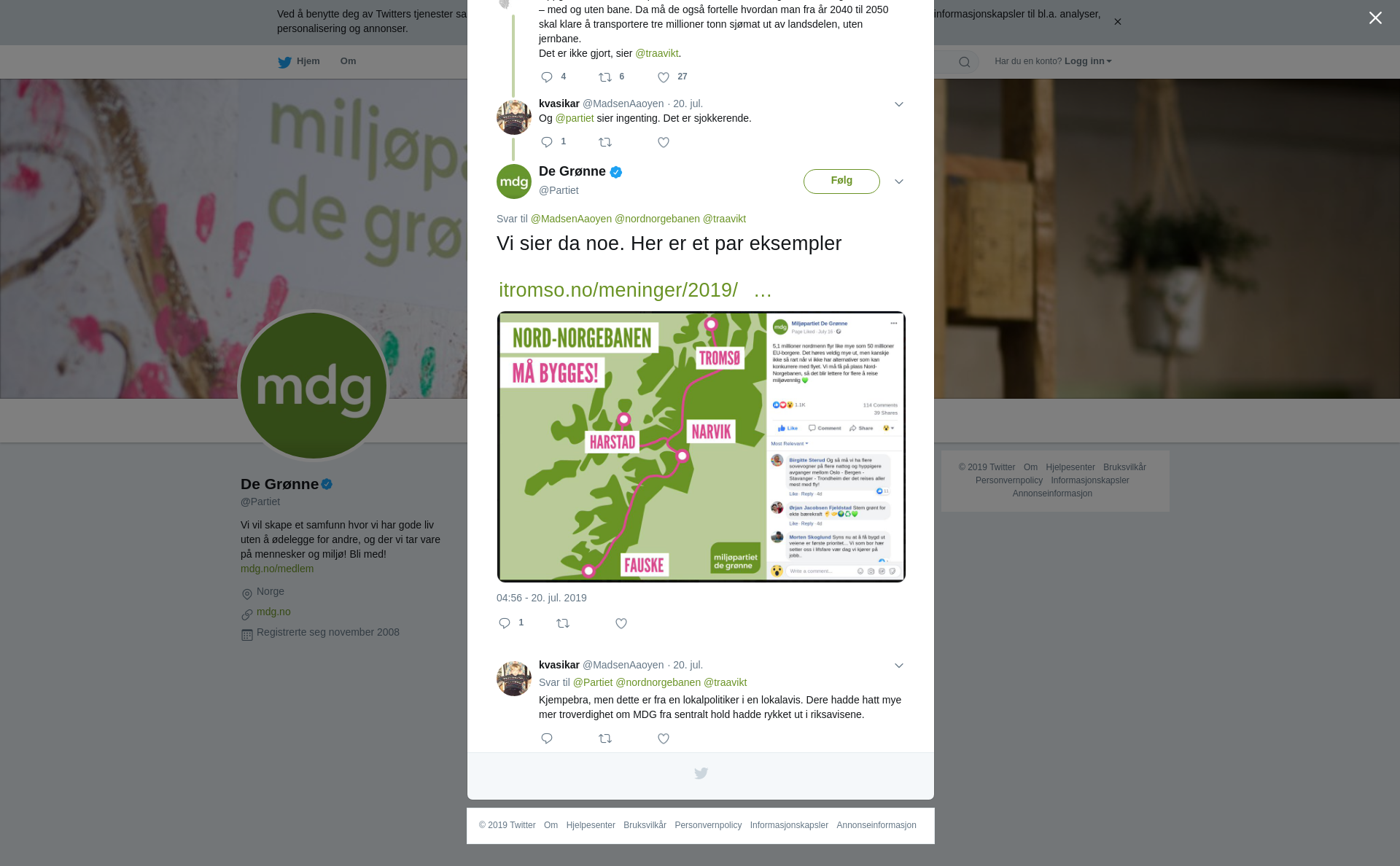The image size is (1400, 866).
Task: Open the Nord-Norgebanen map image
Action: (x=701, y=447)
